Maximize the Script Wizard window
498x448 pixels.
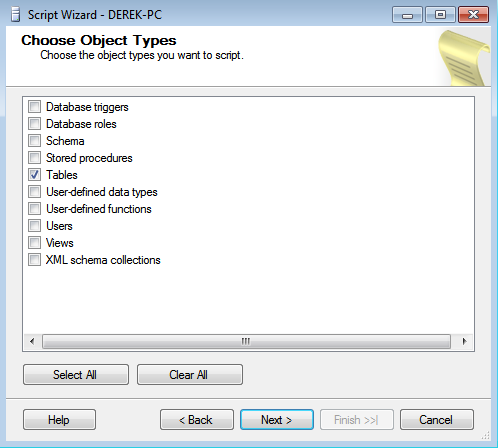(440, 15)
